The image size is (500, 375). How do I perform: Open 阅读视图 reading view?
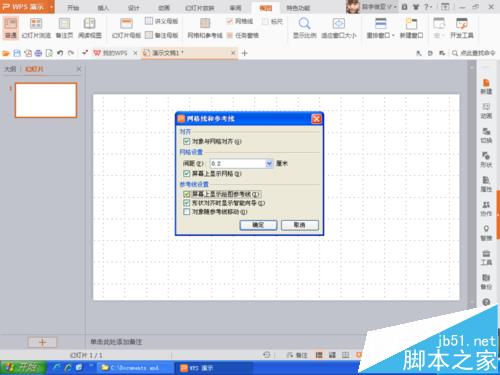(90, 28)
